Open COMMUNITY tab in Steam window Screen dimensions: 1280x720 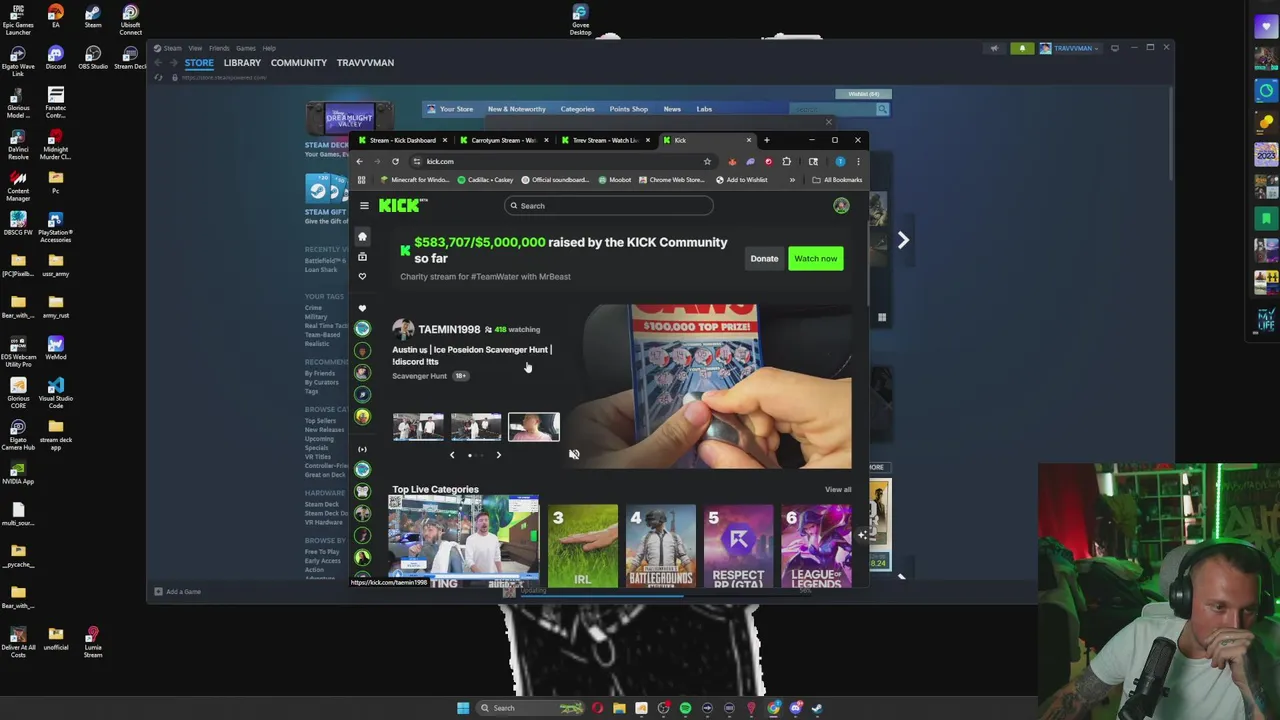[298, 63]
